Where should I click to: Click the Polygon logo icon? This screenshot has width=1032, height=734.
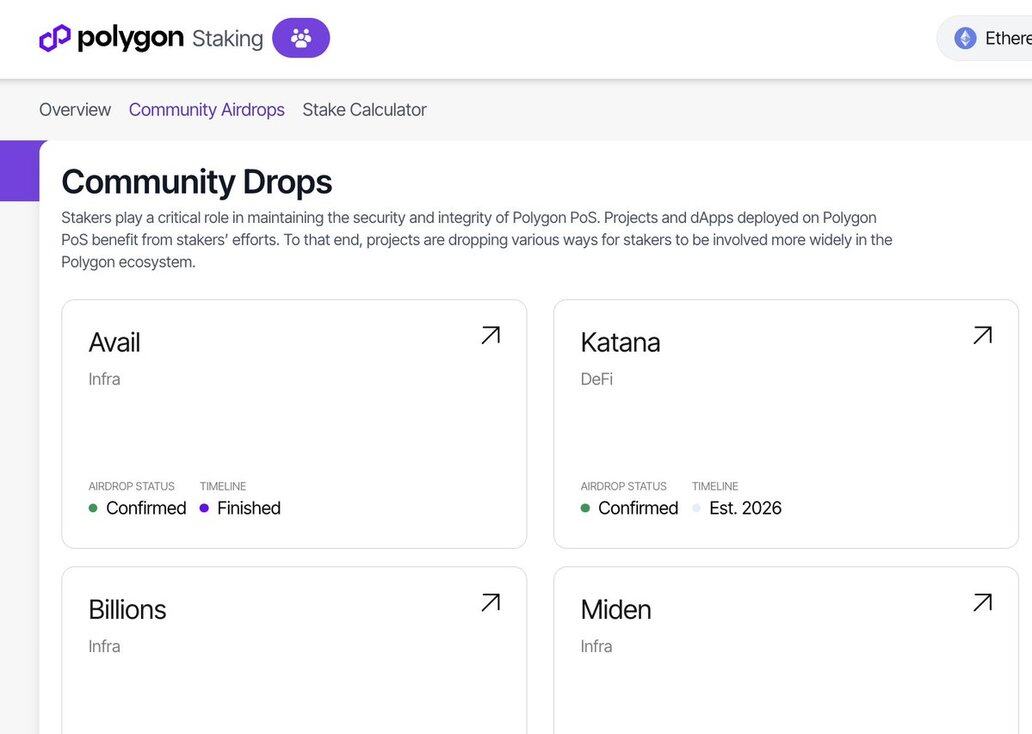(x=55, y=38)
